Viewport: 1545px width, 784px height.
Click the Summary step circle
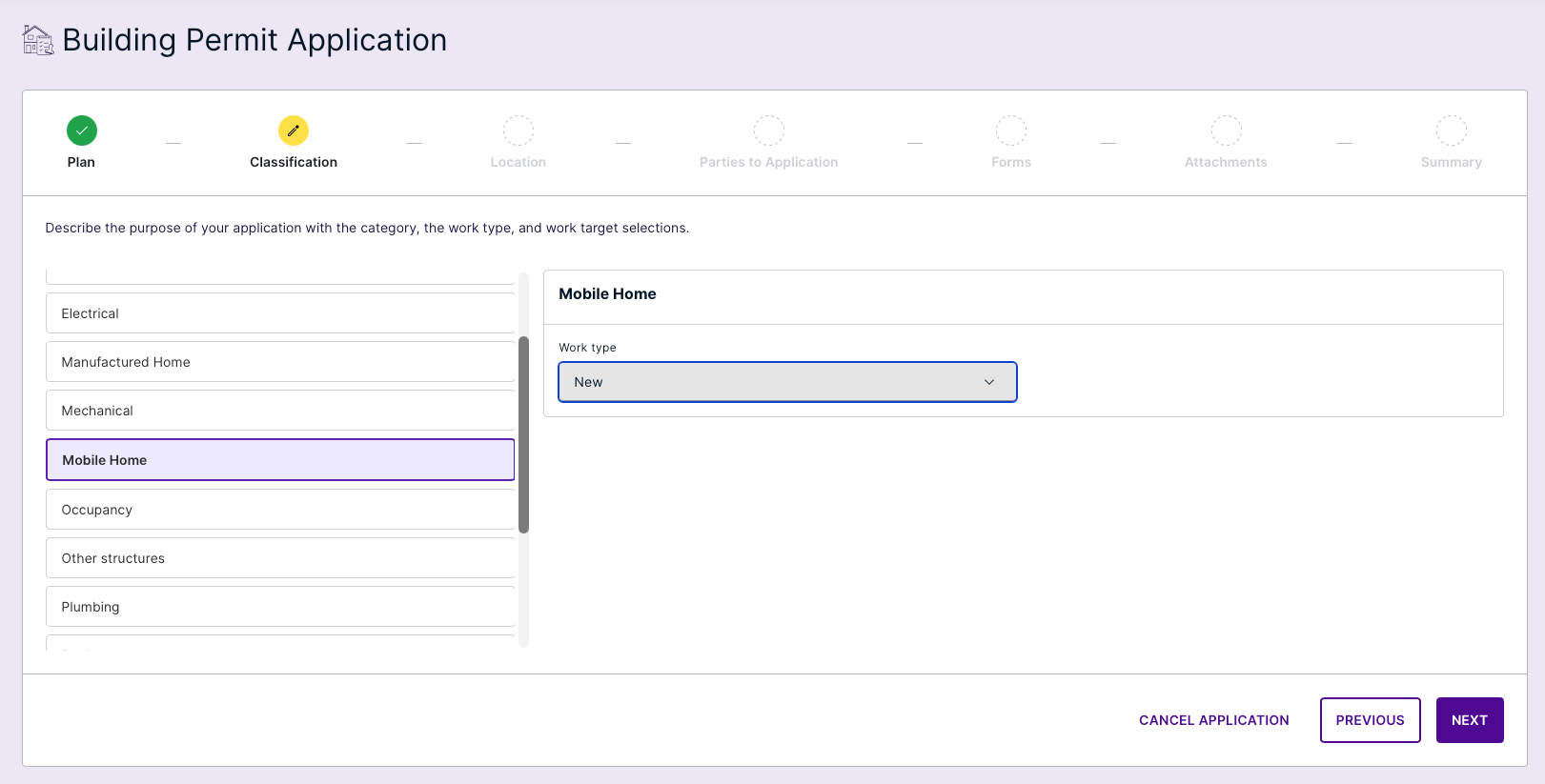pyautogui.click(x=1452, y=131)
